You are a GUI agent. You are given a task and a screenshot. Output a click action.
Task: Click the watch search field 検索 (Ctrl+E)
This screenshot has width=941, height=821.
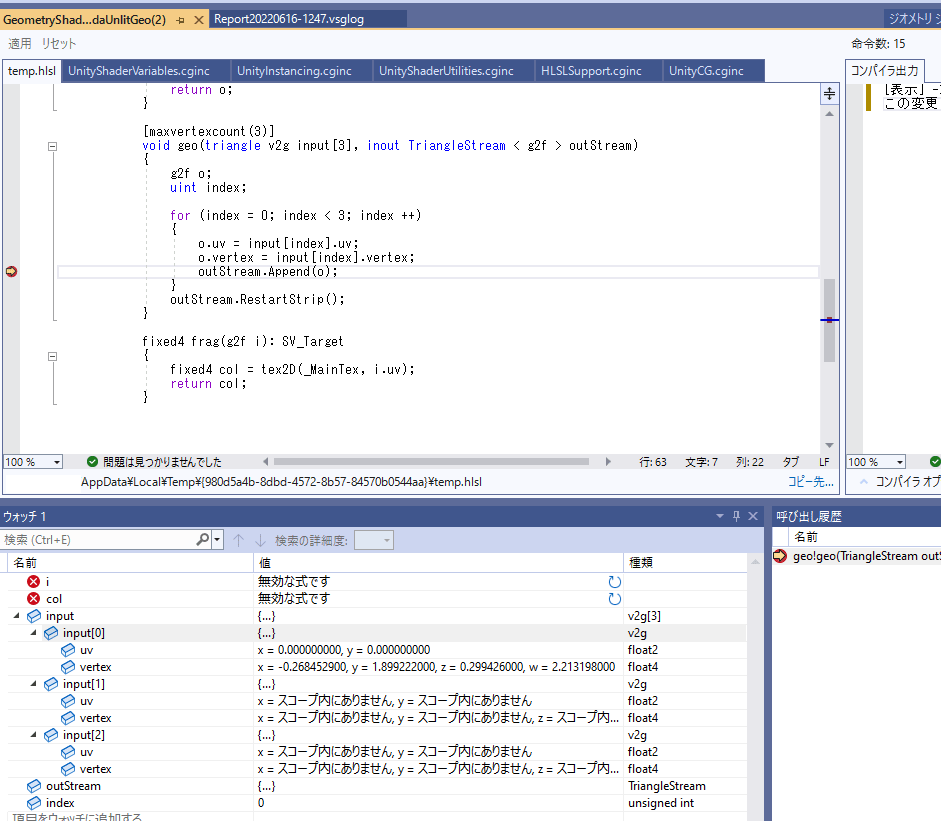(x=98, y=540)
